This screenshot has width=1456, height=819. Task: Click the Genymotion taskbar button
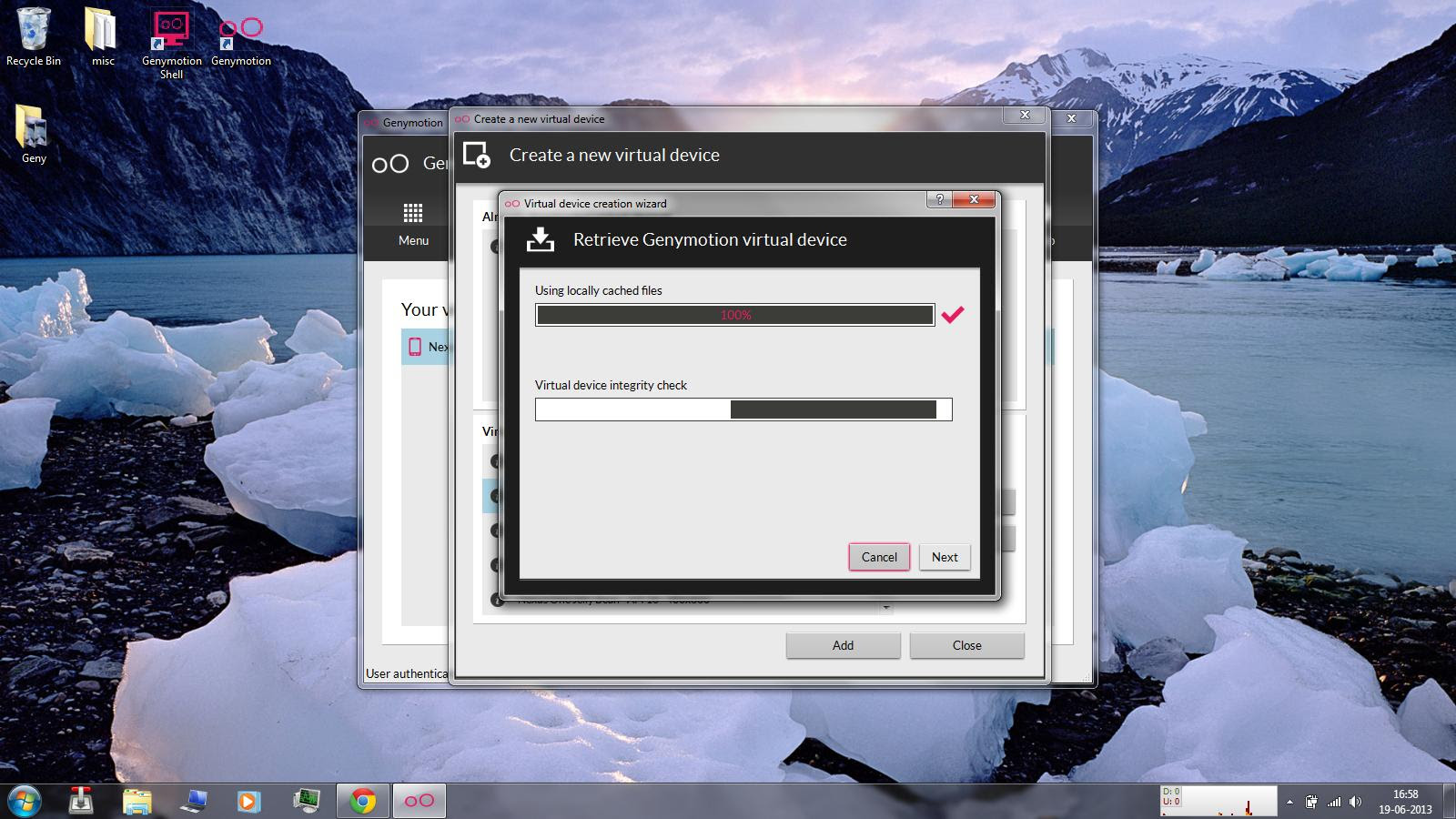(x=420, y=801)
